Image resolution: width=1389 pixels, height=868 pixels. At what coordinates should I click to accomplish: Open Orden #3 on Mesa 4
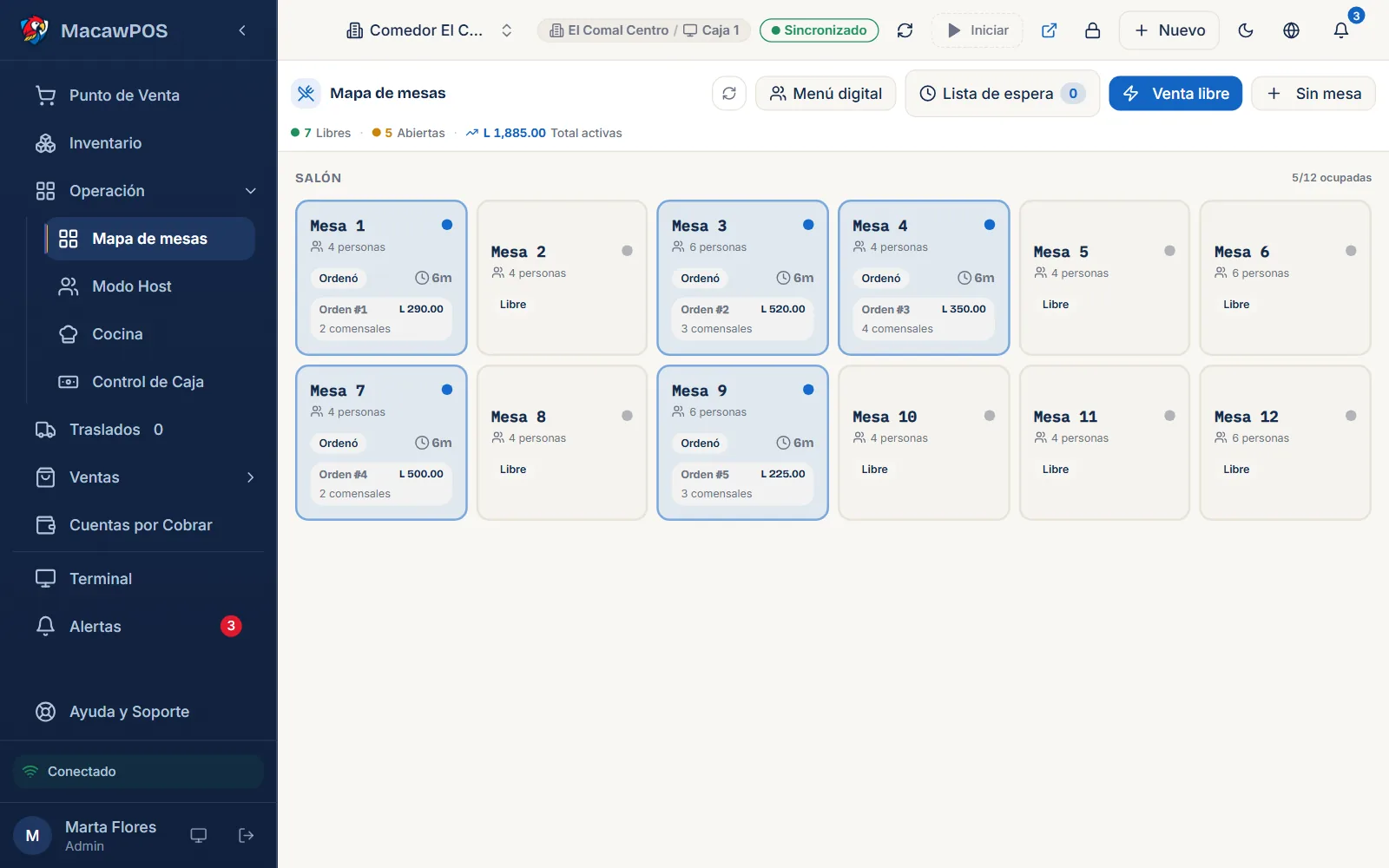(x=924, y=319)
